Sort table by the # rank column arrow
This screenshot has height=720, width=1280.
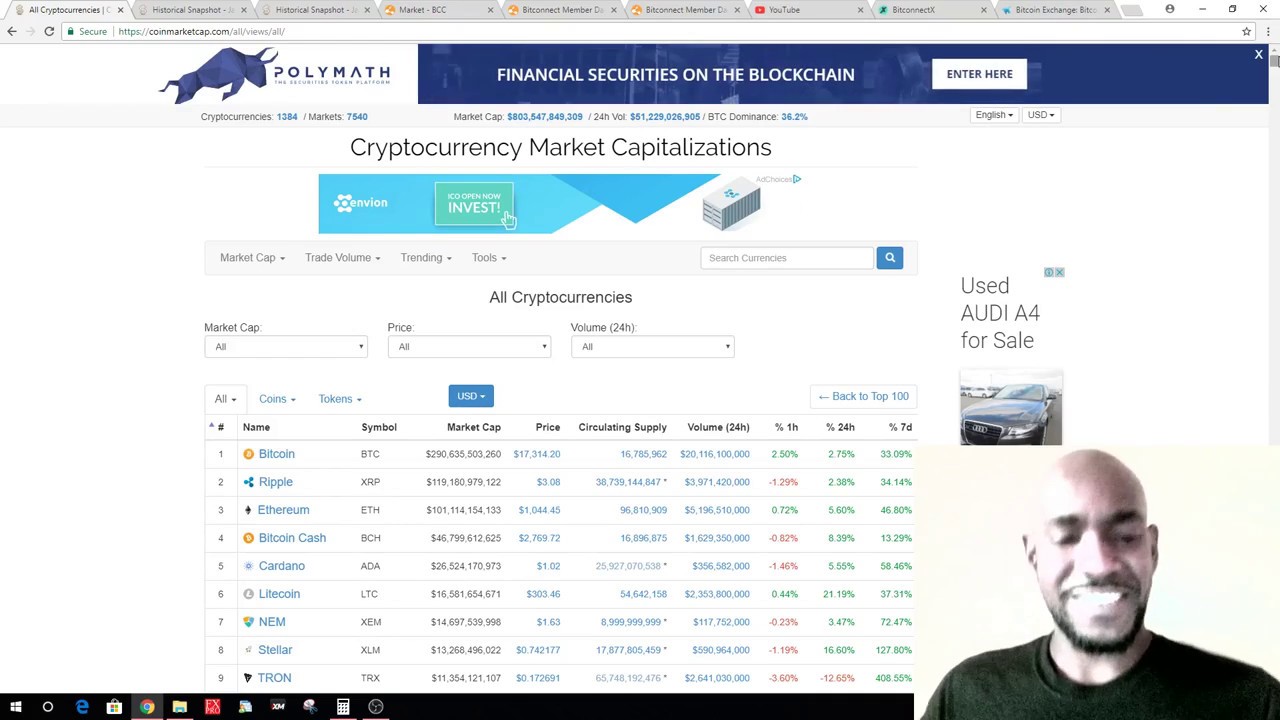coord(211,426)
